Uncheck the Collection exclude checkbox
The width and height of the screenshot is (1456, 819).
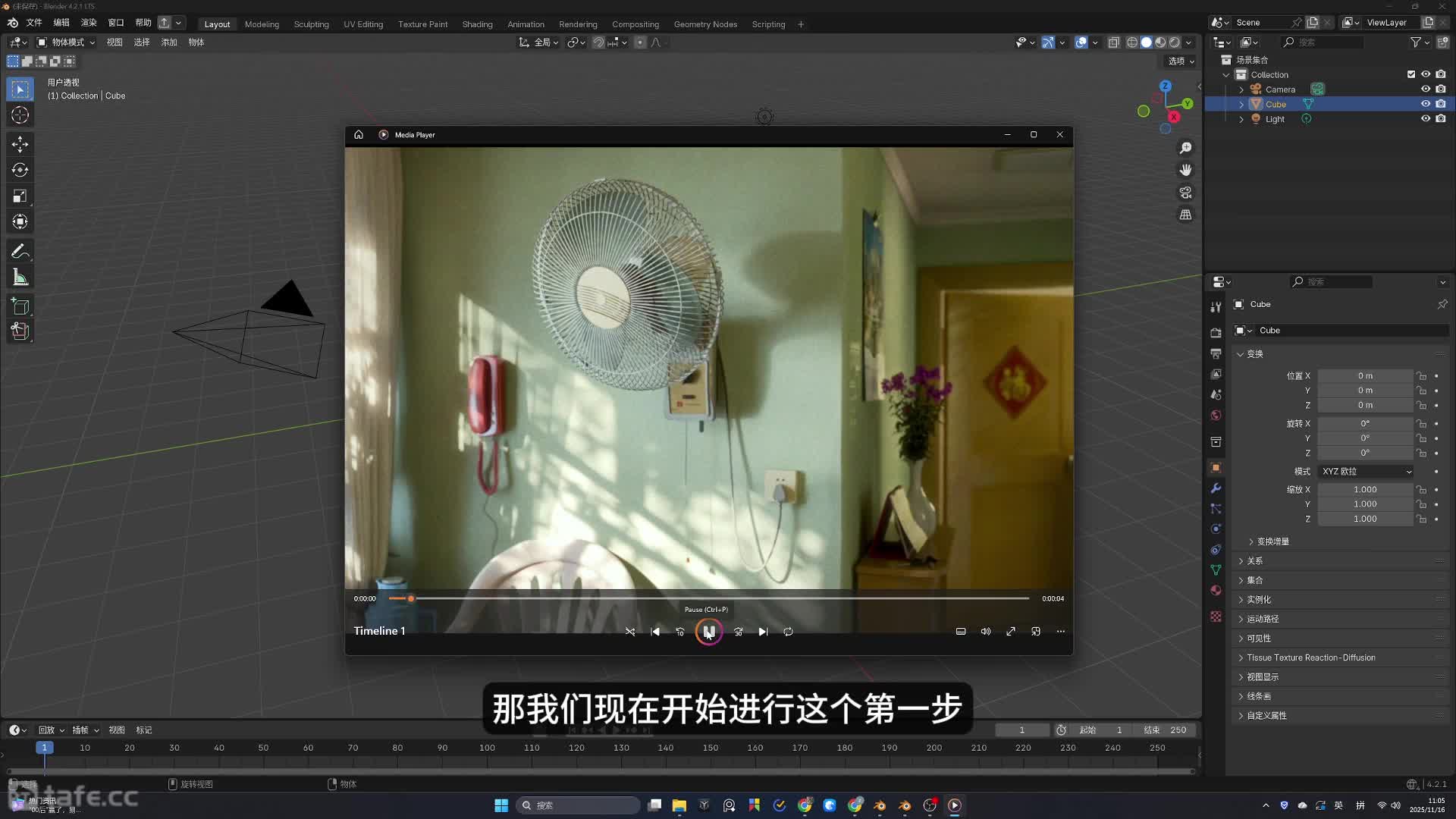[1411, 74]
